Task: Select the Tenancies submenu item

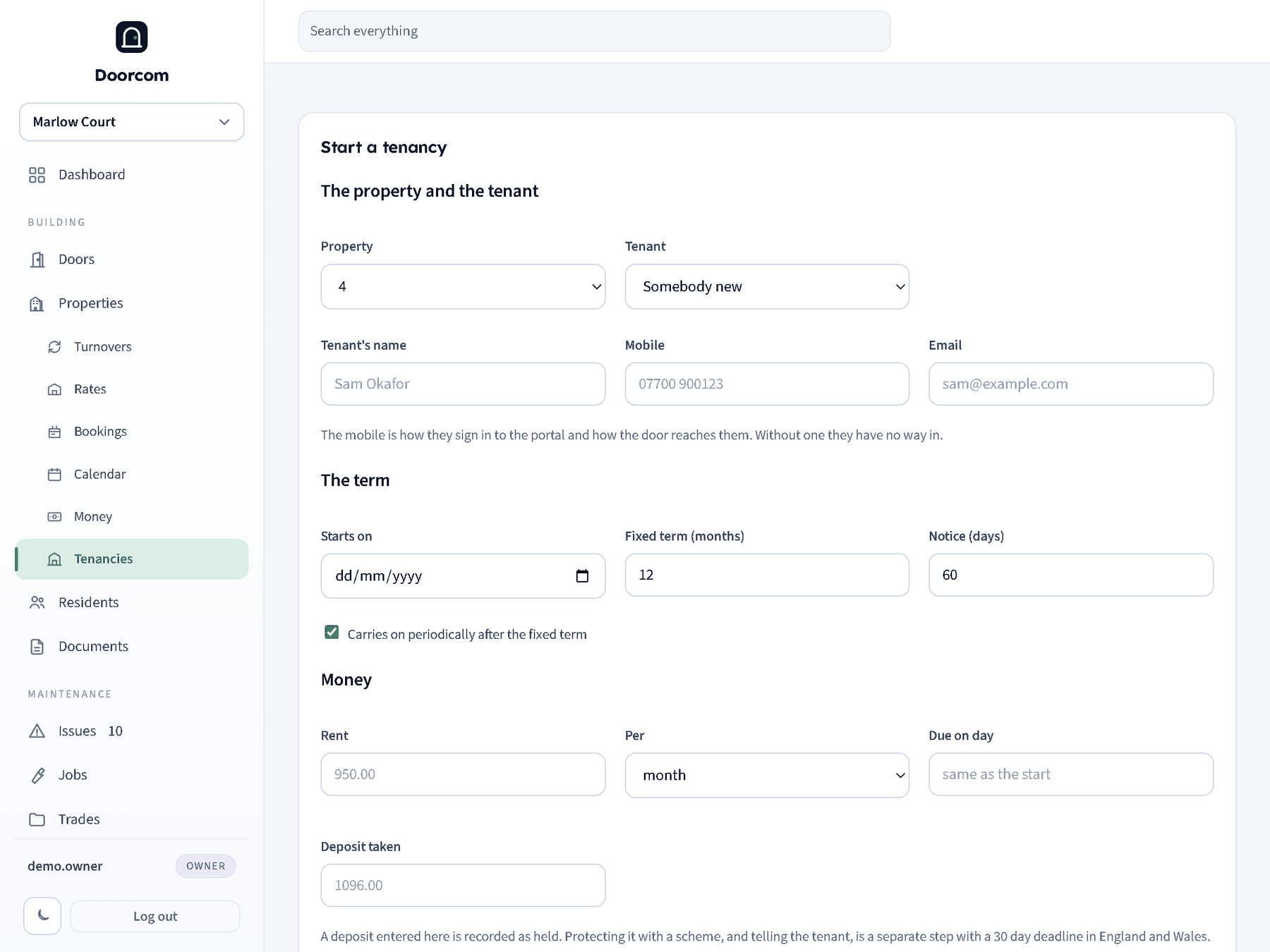Action: (x=132, y=559)
